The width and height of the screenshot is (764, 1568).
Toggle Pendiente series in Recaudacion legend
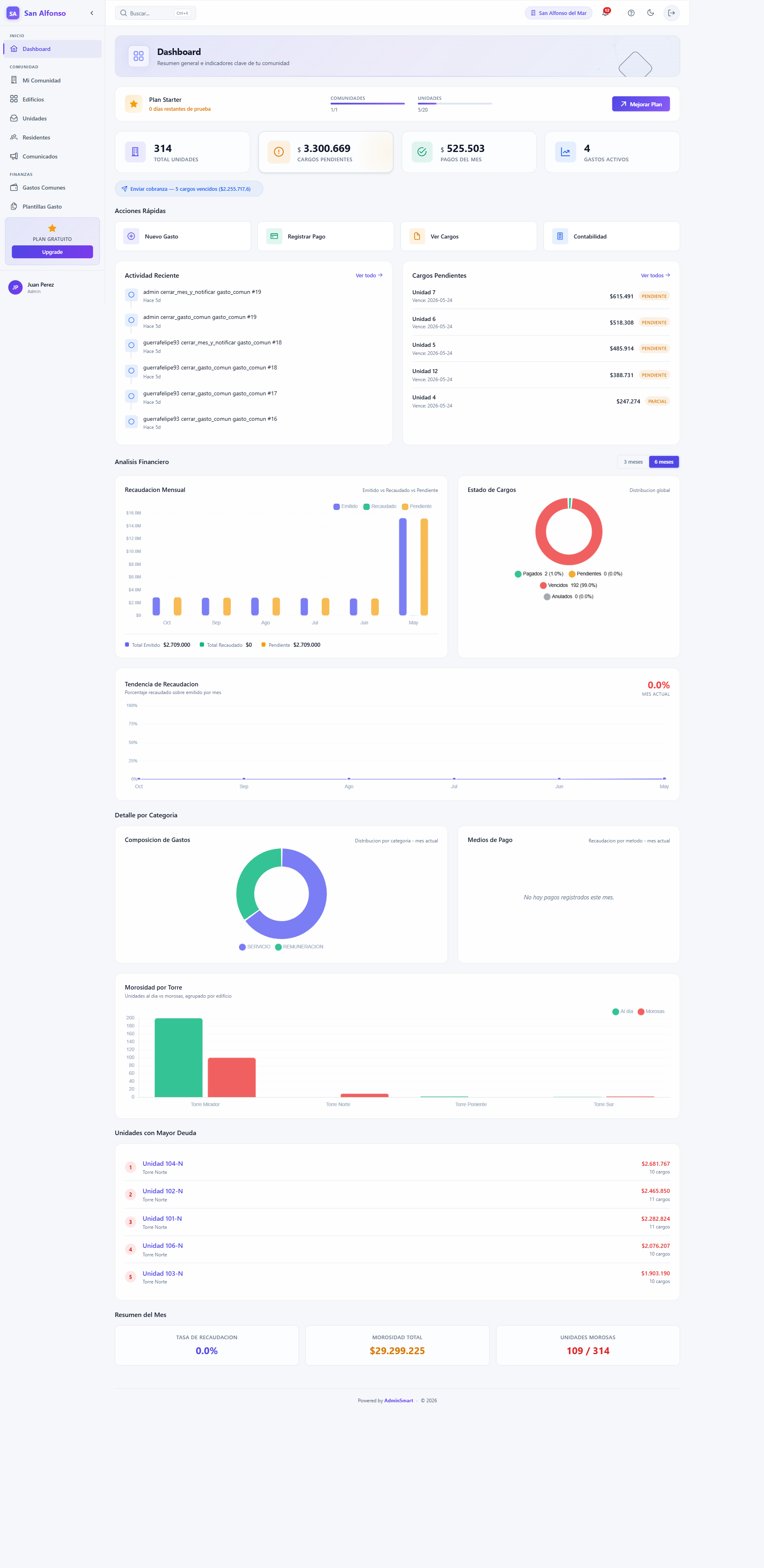pos(417,506)
